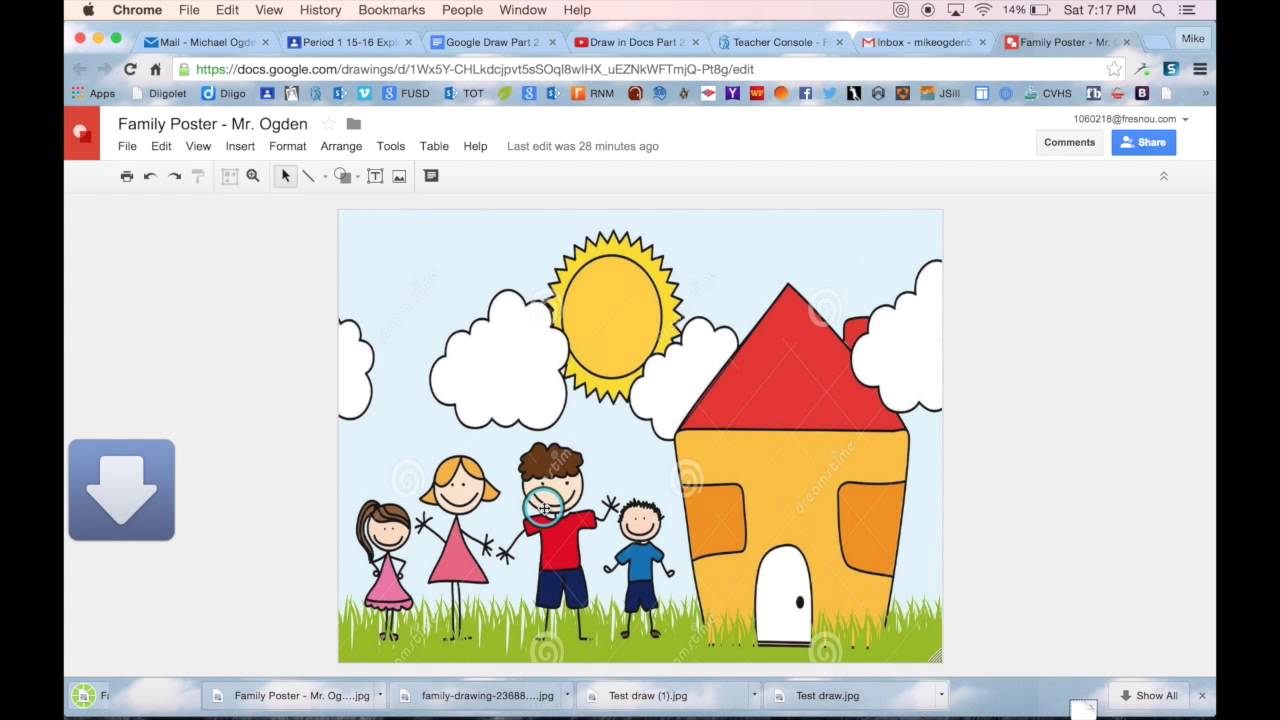Switch to the Google Draw Part 2 tab
1280x720 pixels.
pyautogui.click(x=492, y=42)
